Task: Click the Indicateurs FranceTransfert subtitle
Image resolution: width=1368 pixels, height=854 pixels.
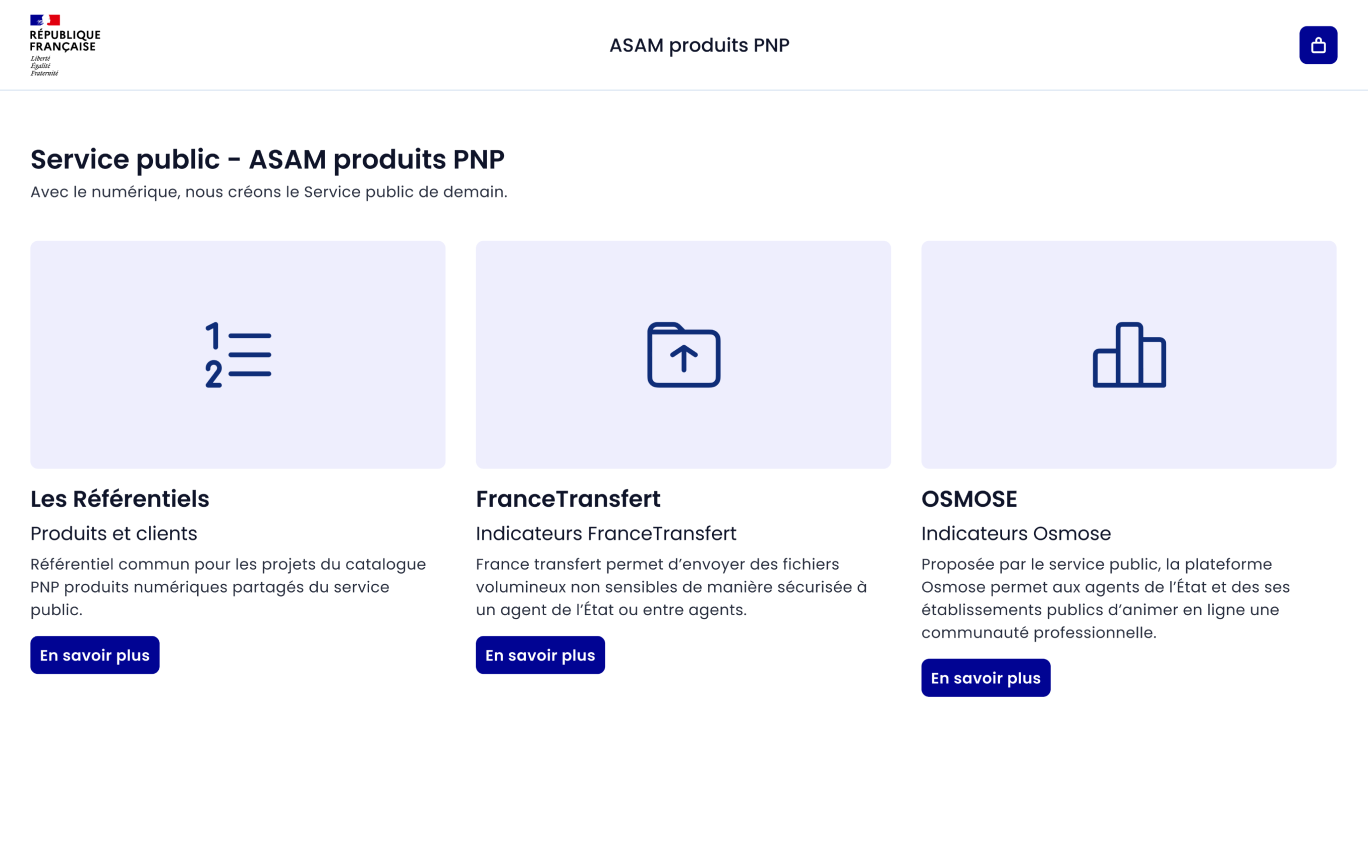Action: click(x=606, y=533)
